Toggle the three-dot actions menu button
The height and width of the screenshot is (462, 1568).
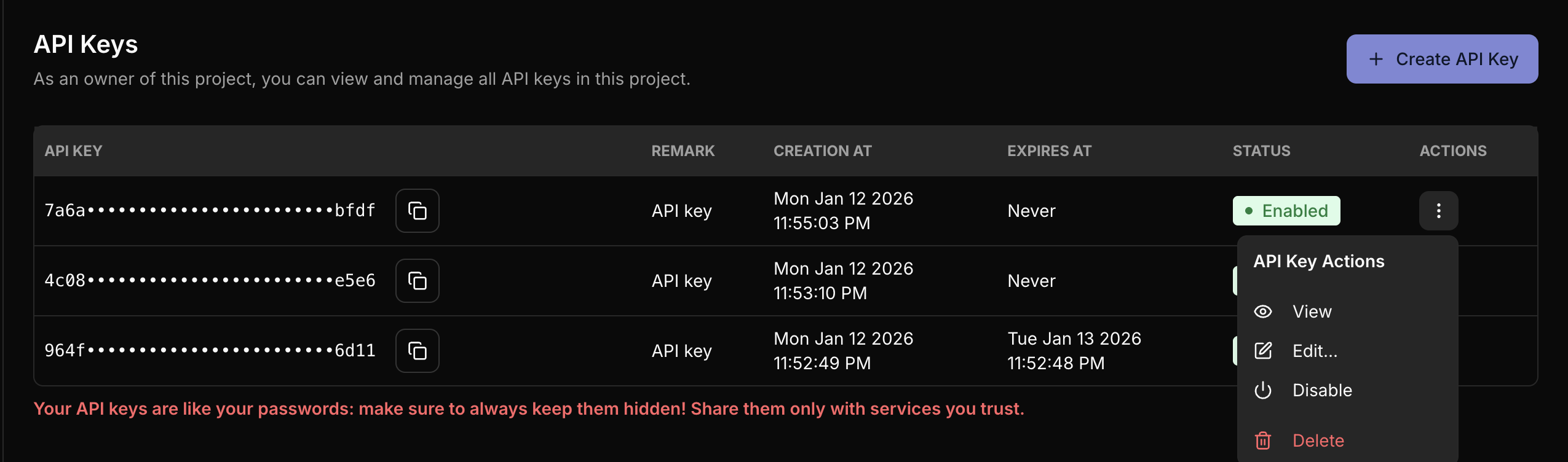click(1438, 211)
